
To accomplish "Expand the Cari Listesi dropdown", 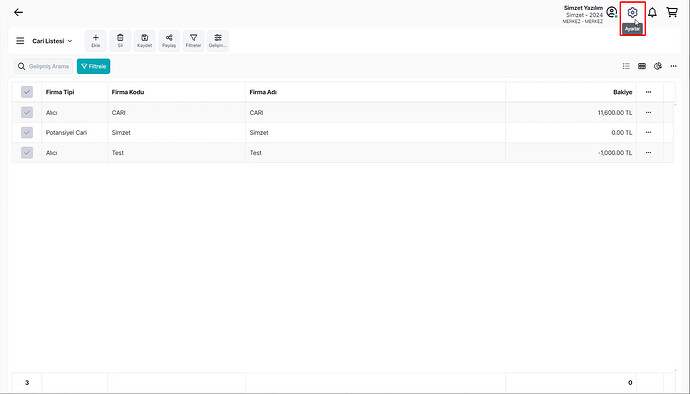I will click(x=52, y=41).
